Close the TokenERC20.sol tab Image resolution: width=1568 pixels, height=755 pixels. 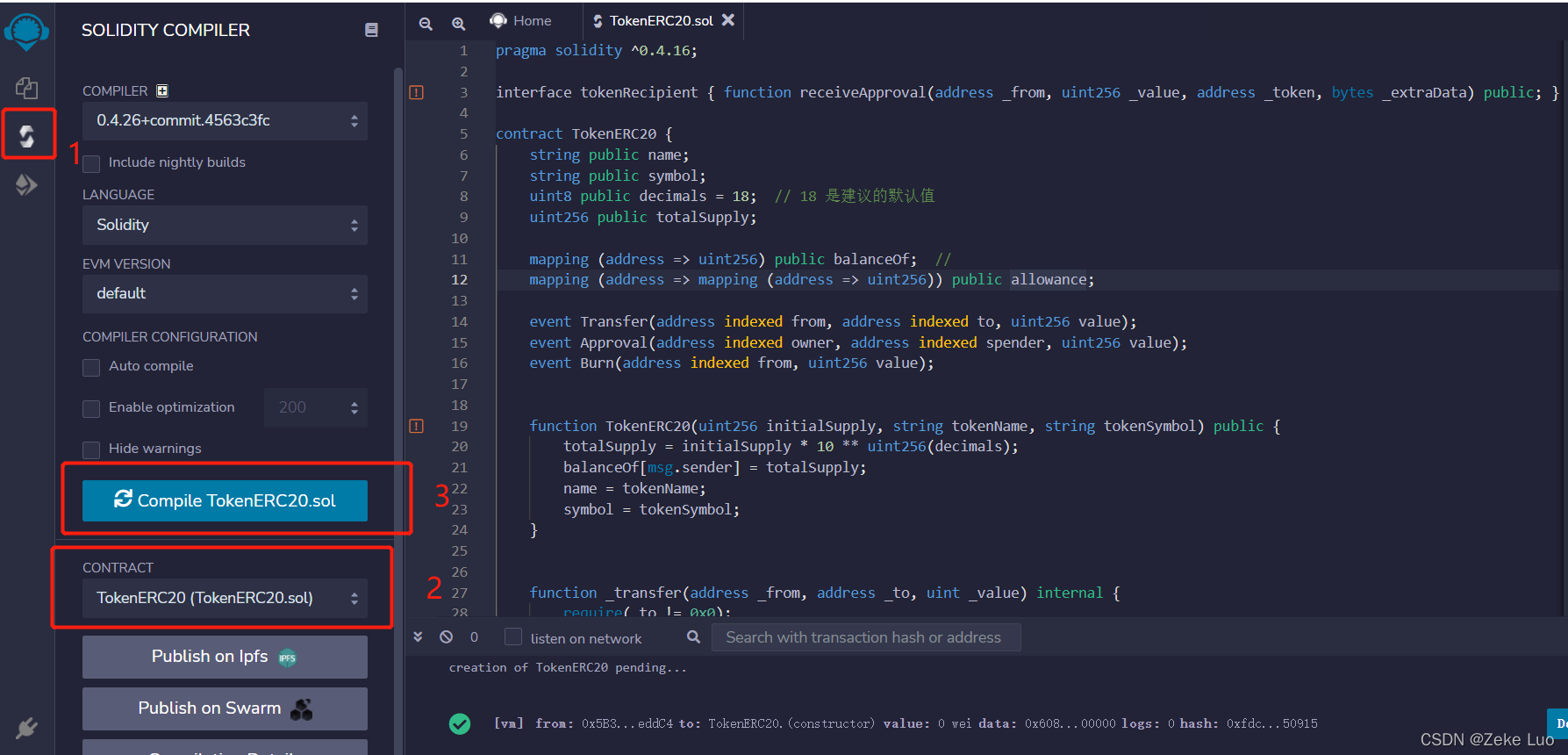click(728, 19)
